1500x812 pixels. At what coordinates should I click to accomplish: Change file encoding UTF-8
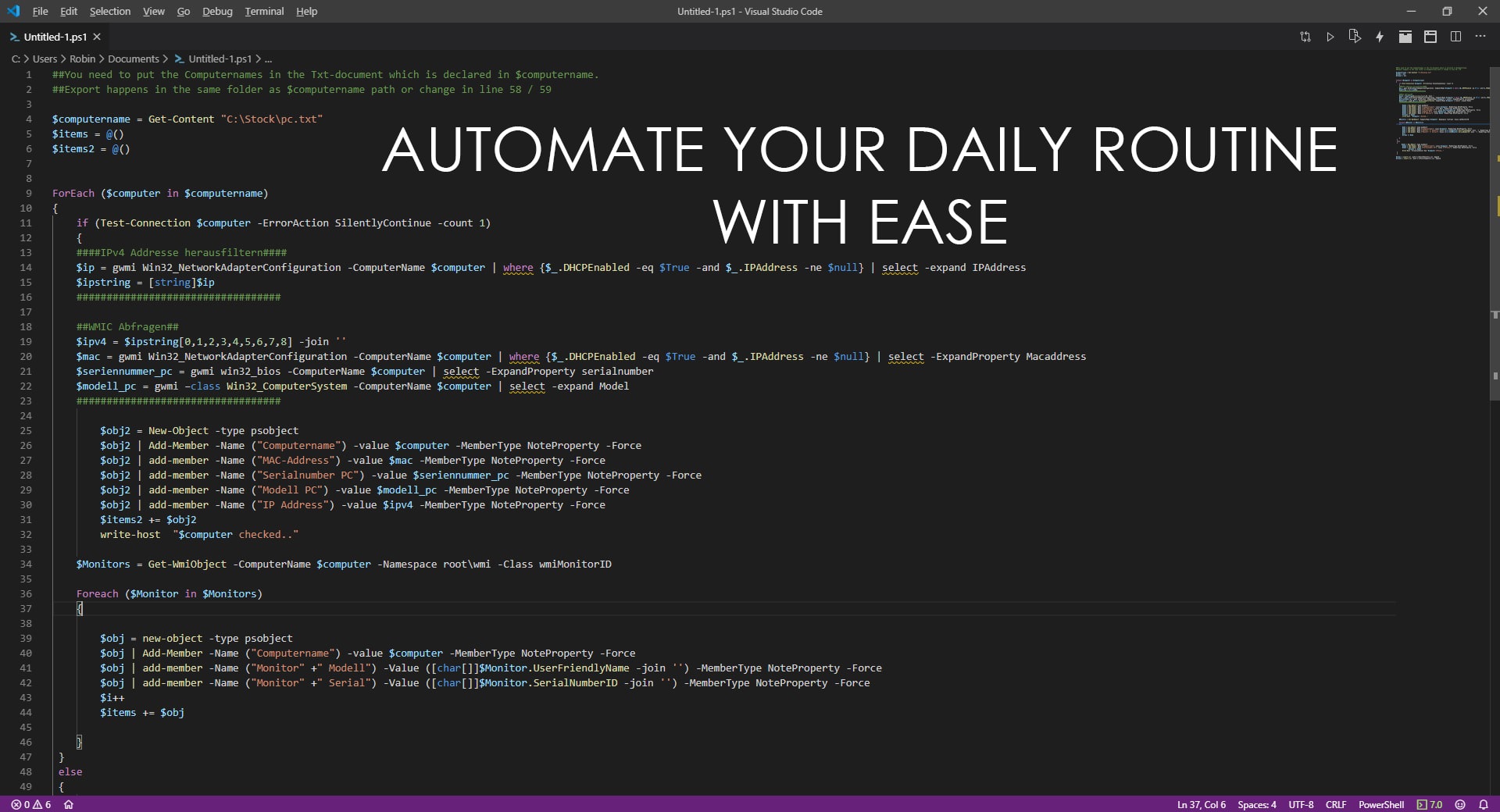click(1301, 804)
